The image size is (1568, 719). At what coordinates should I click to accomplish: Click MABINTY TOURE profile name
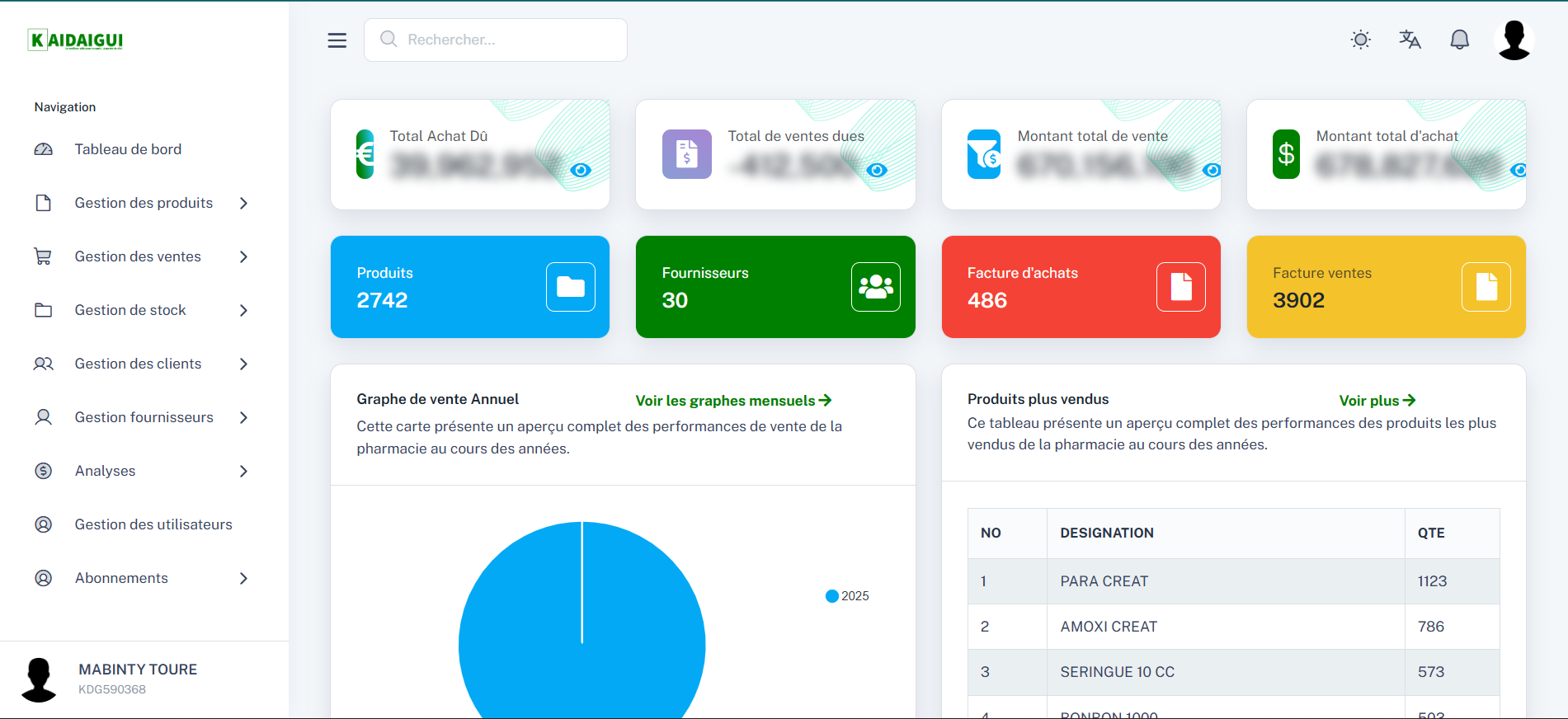(x=138, y=670)
